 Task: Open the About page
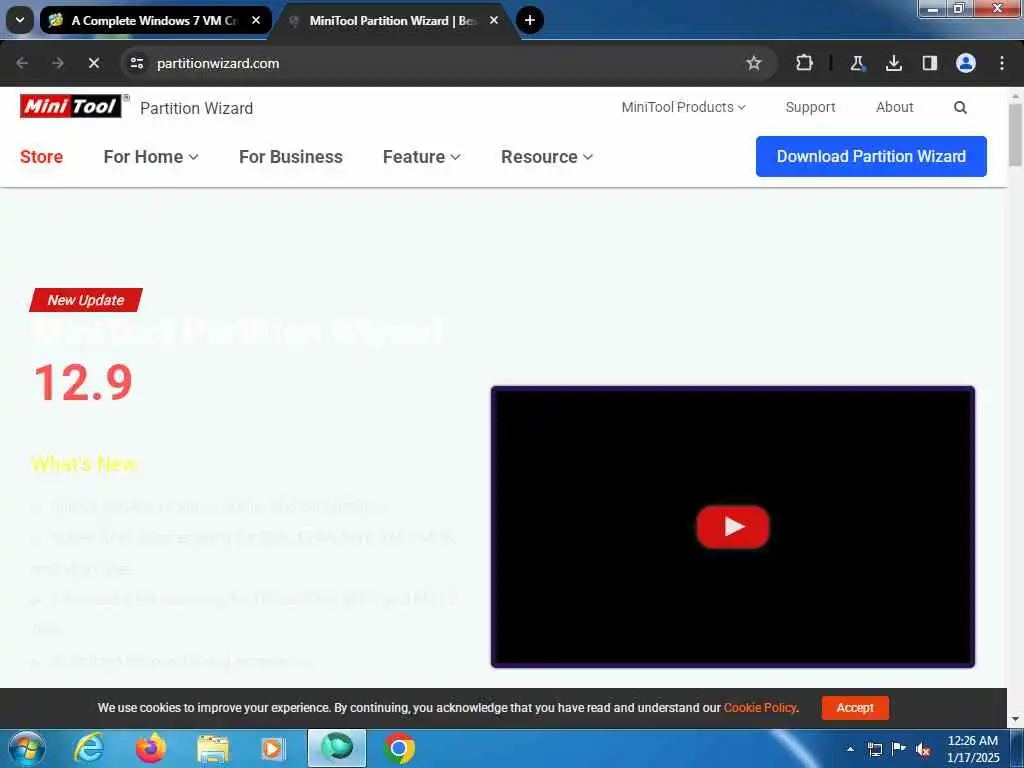(894, 107)
